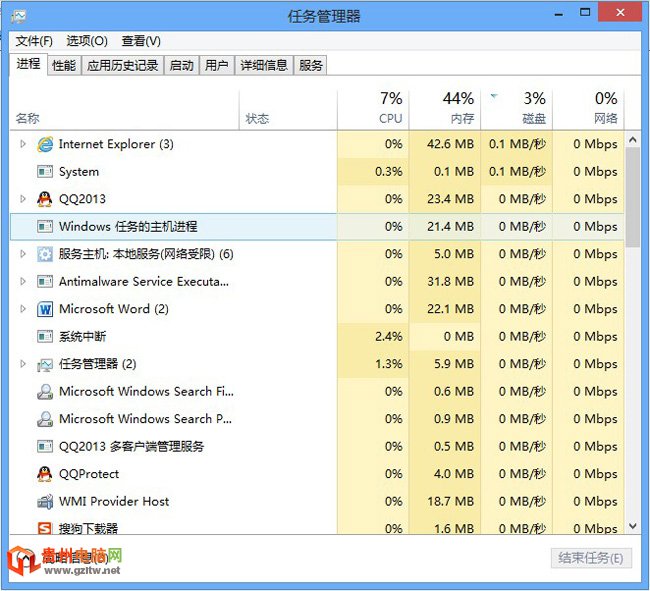The height and width of the screenshot is (591, 650).
Task: Open the 选项(O) menu
Action: click(87, 41)
